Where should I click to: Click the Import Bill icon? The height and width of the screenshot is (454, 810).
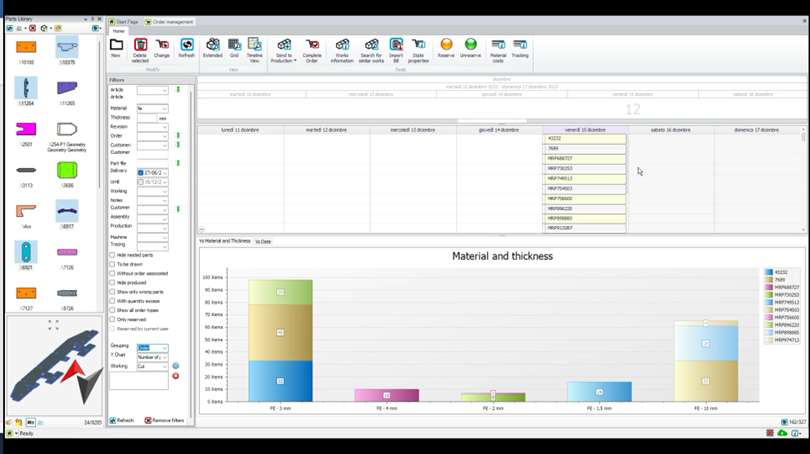[396, 46]
